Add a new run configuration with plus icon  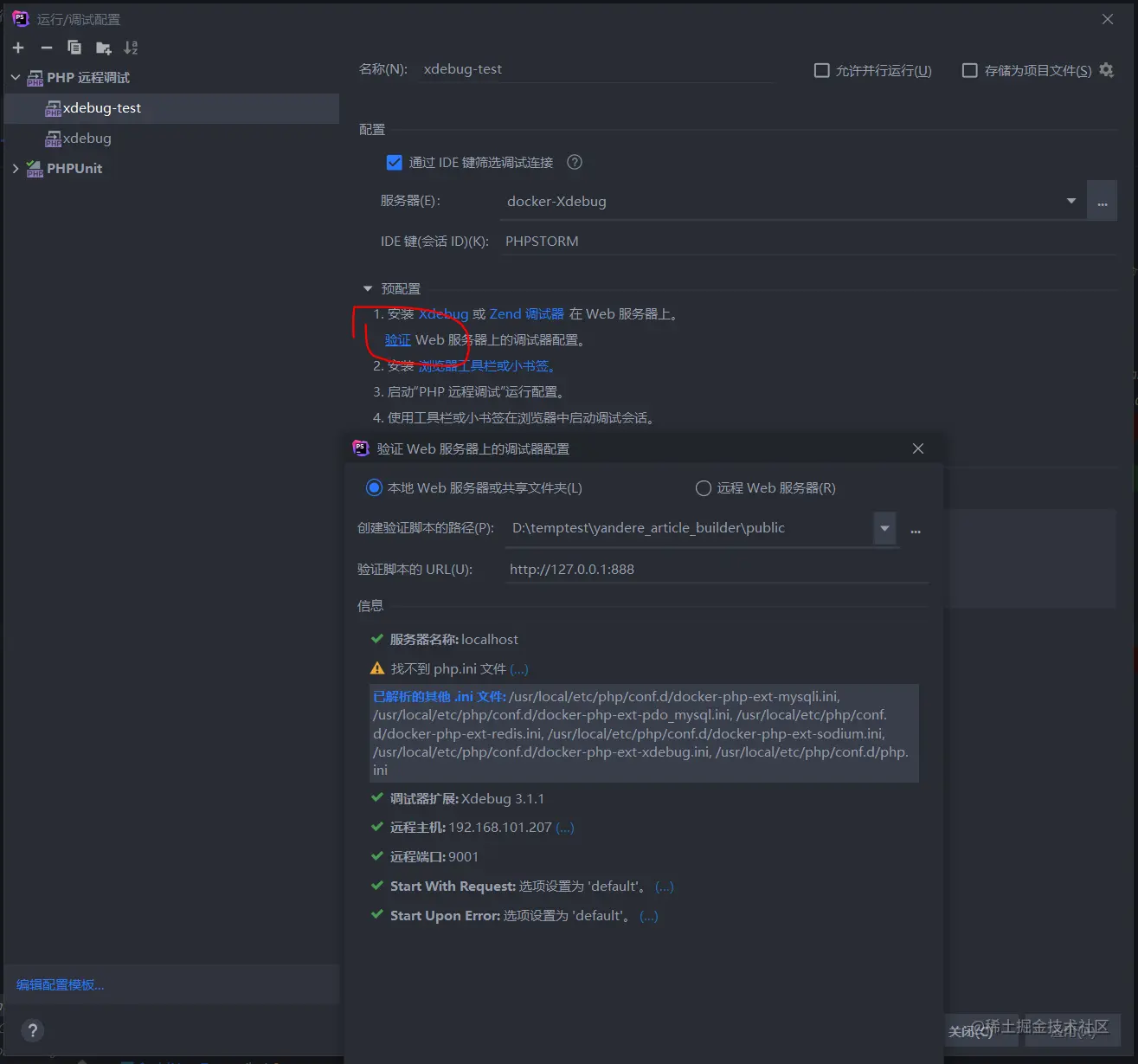(18, 48)
